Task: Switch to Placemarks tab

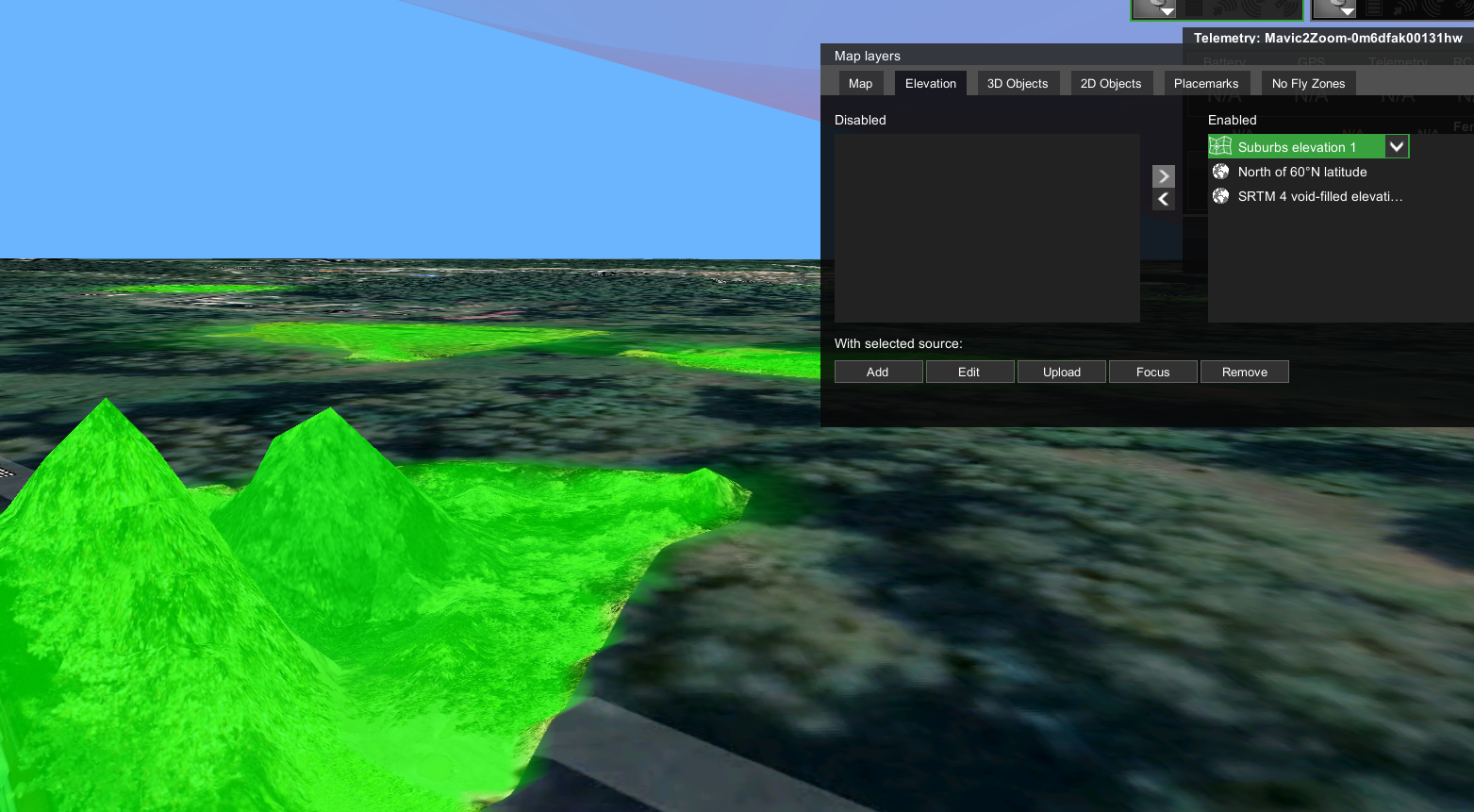Action: point(1206,83)
